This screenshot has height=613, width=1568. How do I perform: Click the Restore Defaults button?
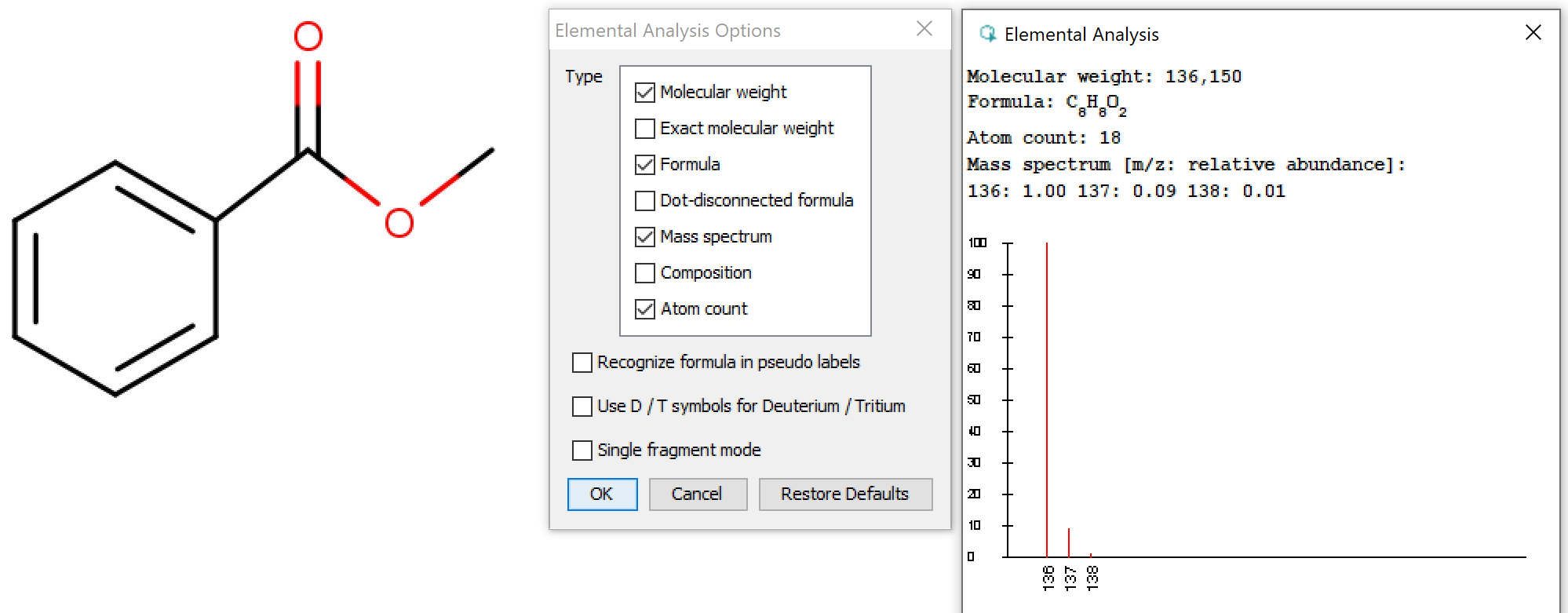pyautogui.click(x=844, y=494)
